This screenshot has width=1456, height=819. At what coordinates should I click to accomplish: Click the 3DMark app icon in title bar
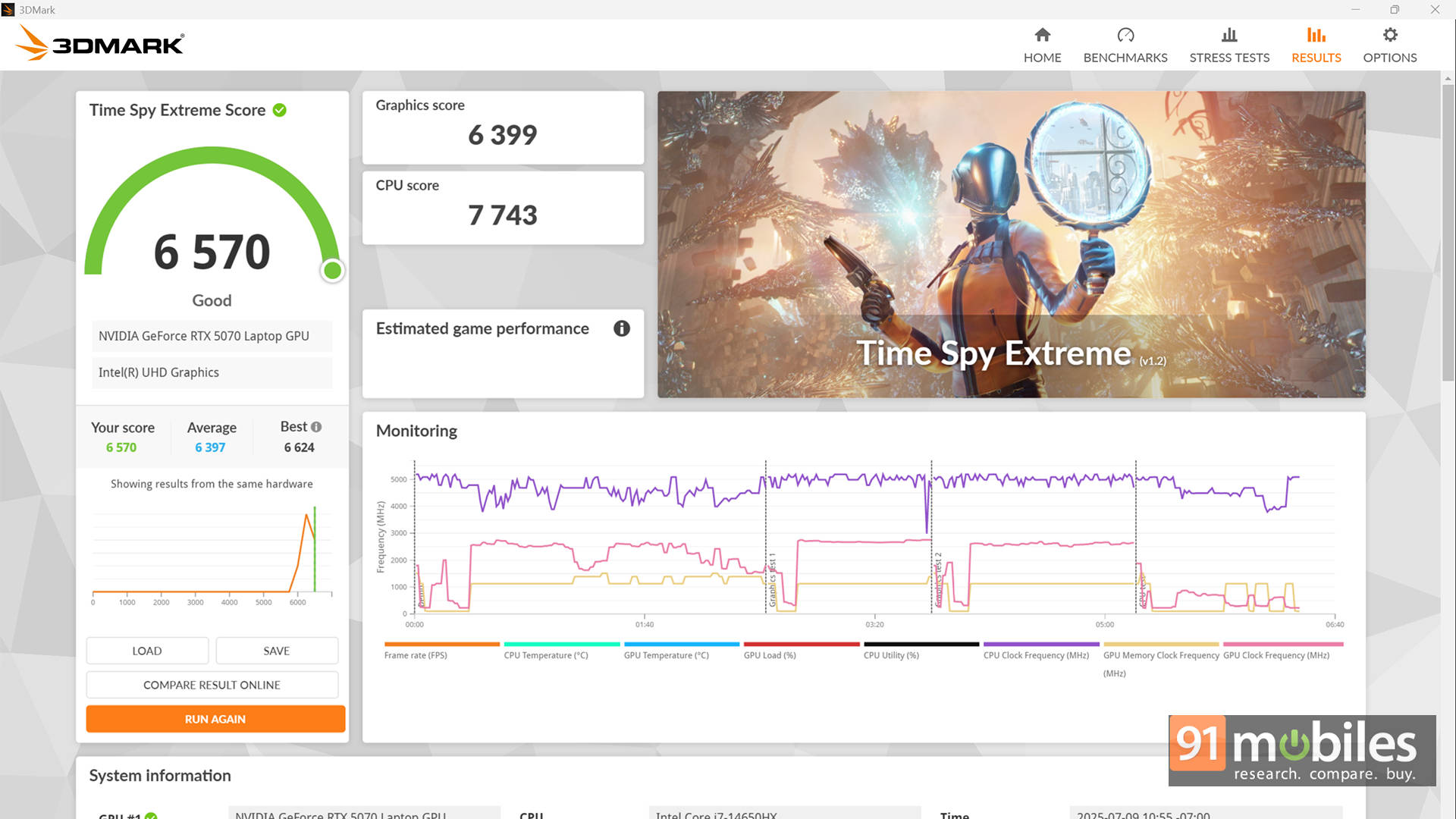coord(8,9)
